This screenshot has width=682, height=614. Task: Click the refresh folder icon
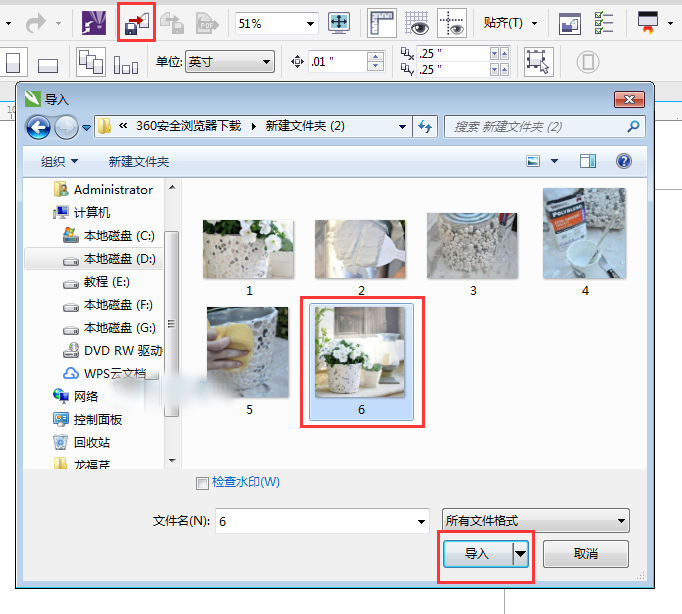(425, 127)
